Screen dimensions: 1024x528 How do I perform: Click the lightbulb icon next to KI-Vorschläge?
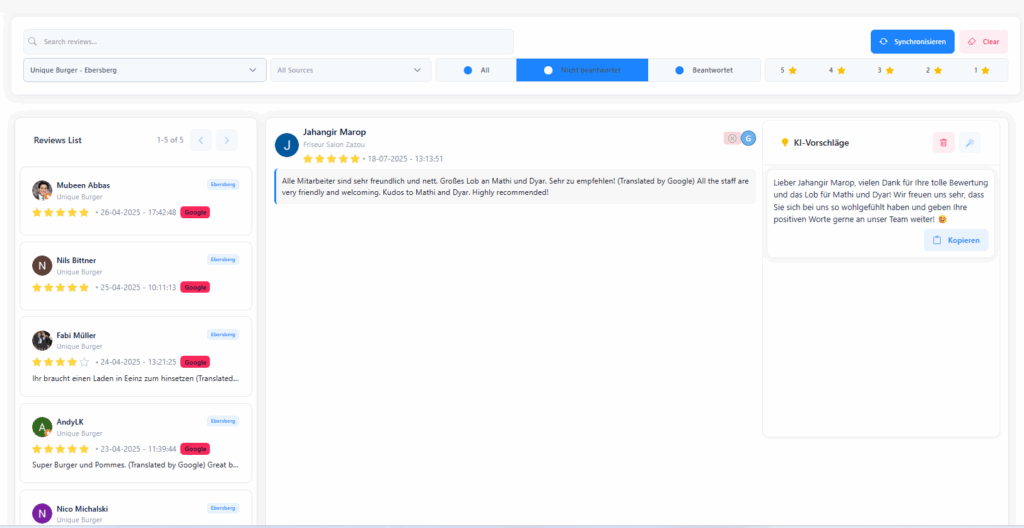click(784, 143)
